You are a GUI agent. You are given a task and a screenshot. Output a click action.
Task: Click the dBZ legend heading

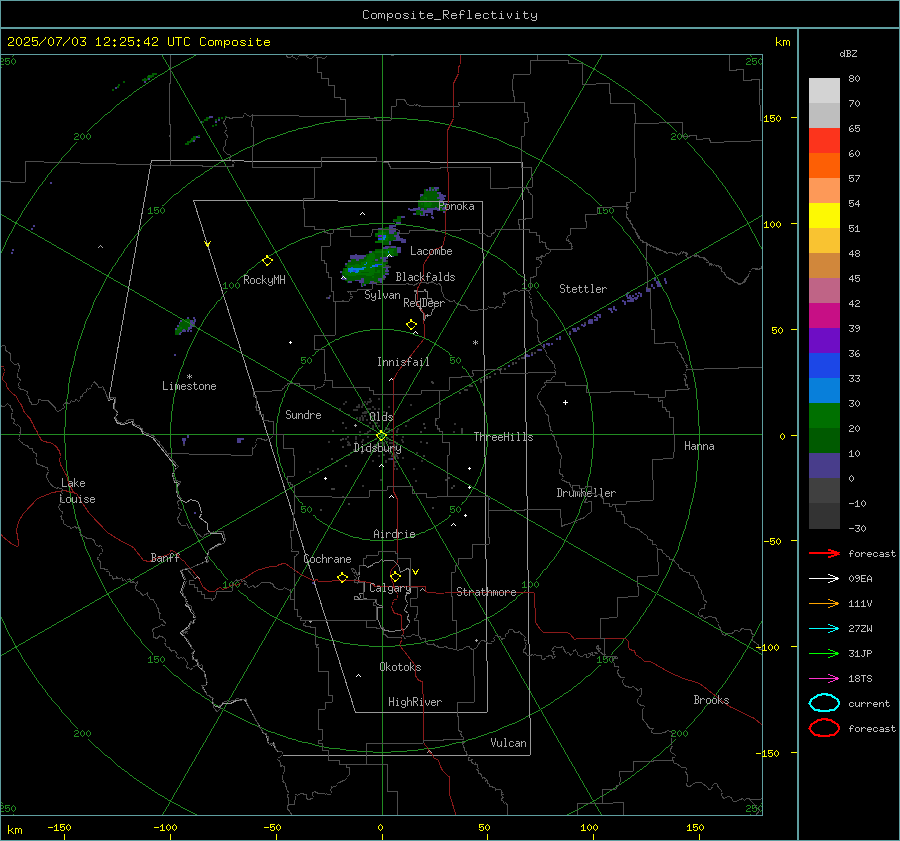tap(848, 53)
